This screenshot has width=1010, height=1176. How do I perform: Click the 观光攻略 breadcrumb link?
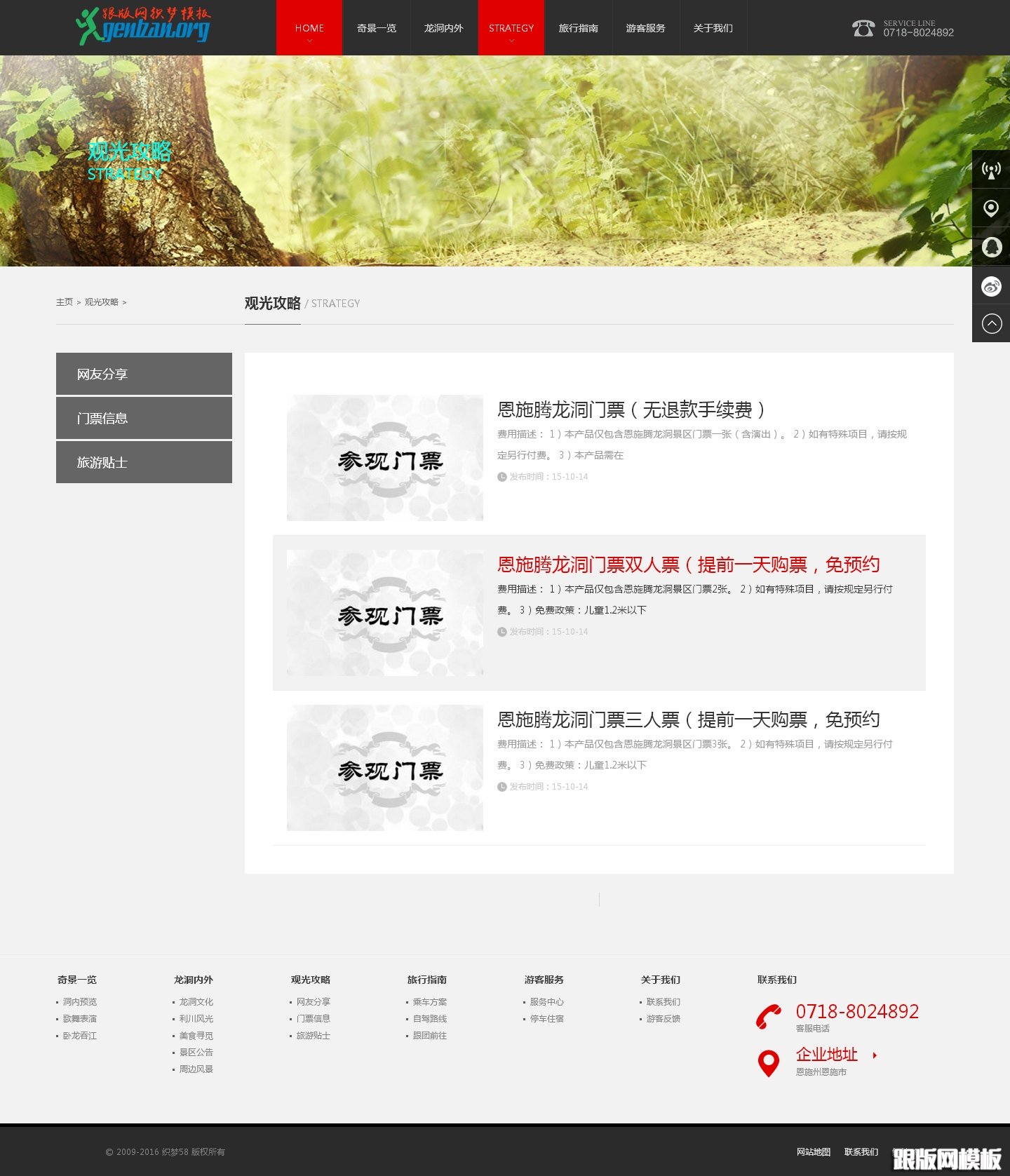click(102, 302)
